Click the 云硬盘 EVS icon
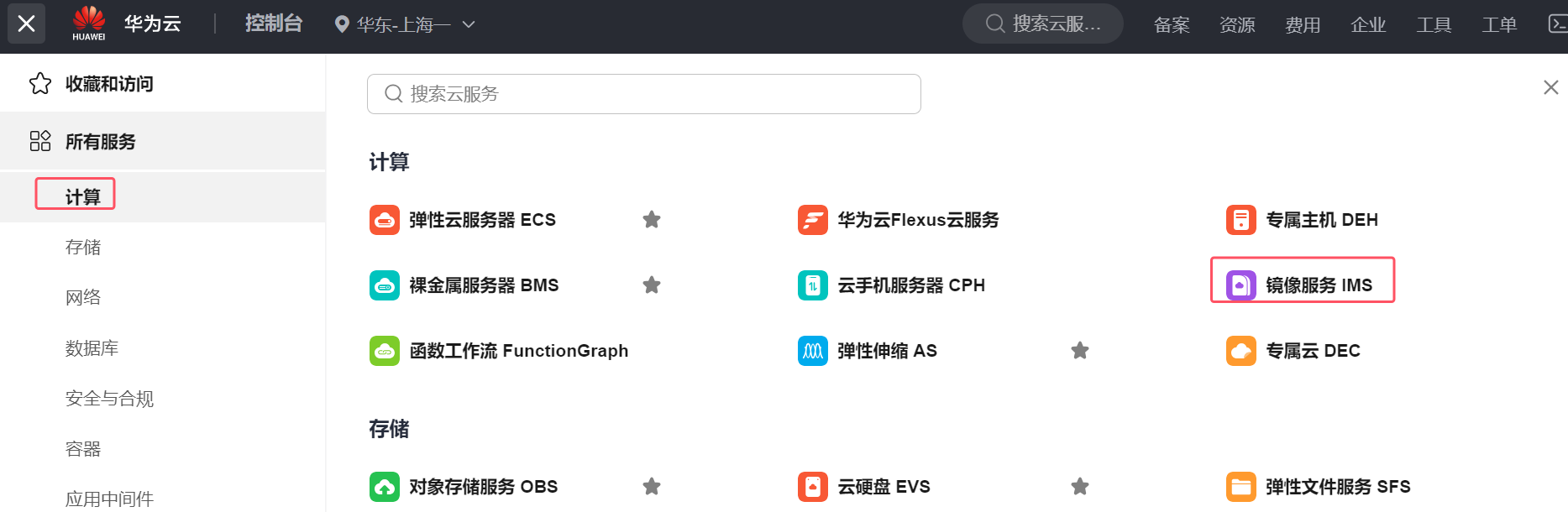The width and height of the screenshot is (1568, 512). [813, 487]
